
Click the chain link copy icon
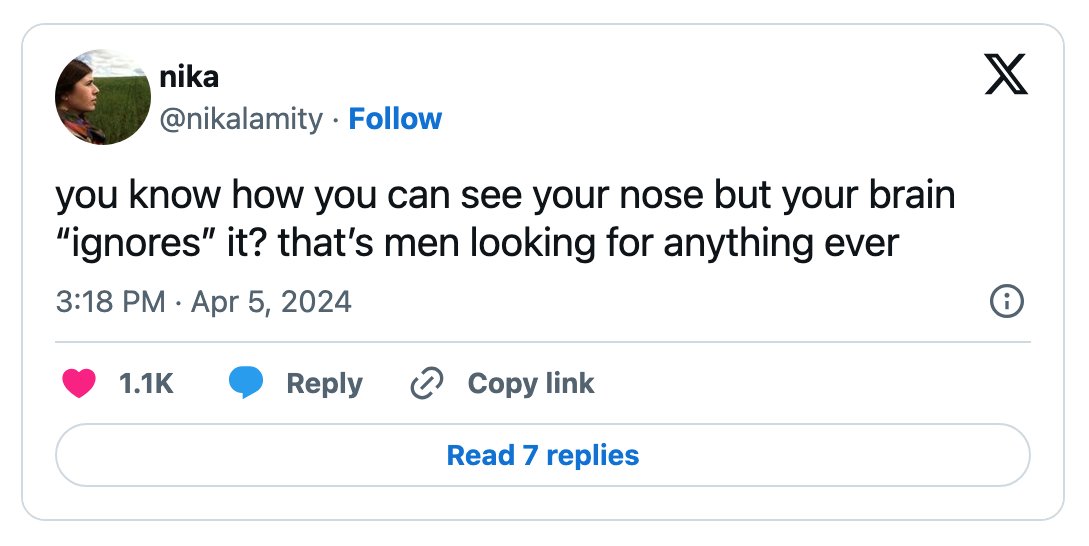pyautogui.click(x=426, y=383)
